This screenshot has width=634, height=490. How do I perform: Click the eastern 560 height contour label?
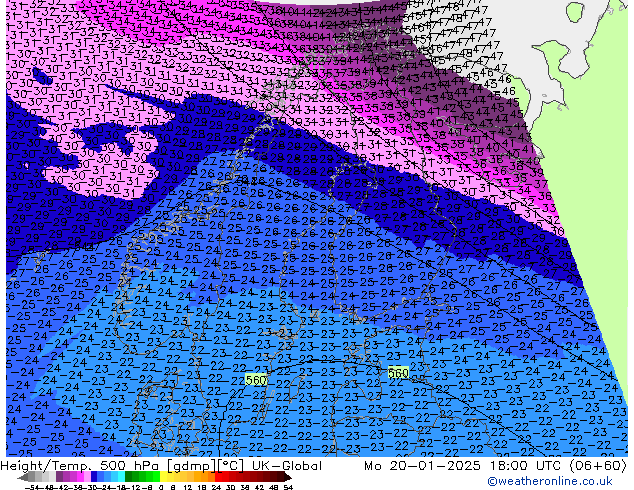398,373
